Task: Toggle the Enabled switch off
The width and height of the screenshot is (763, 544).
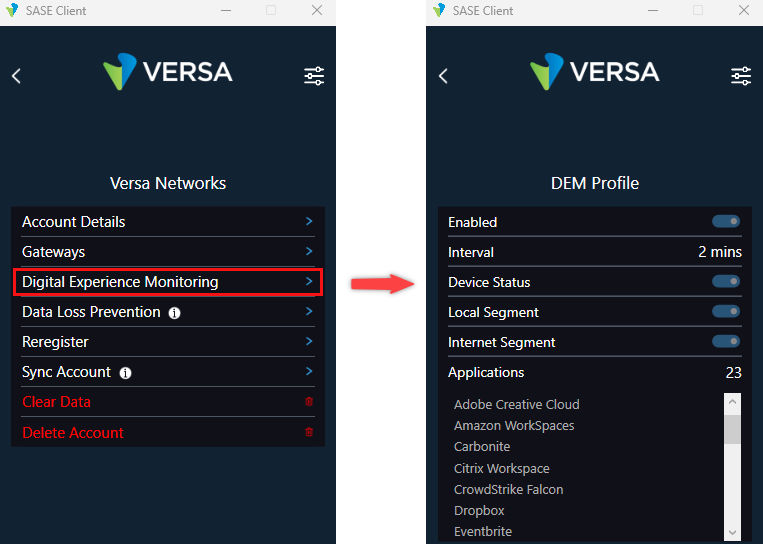Action: click(726, 222)
